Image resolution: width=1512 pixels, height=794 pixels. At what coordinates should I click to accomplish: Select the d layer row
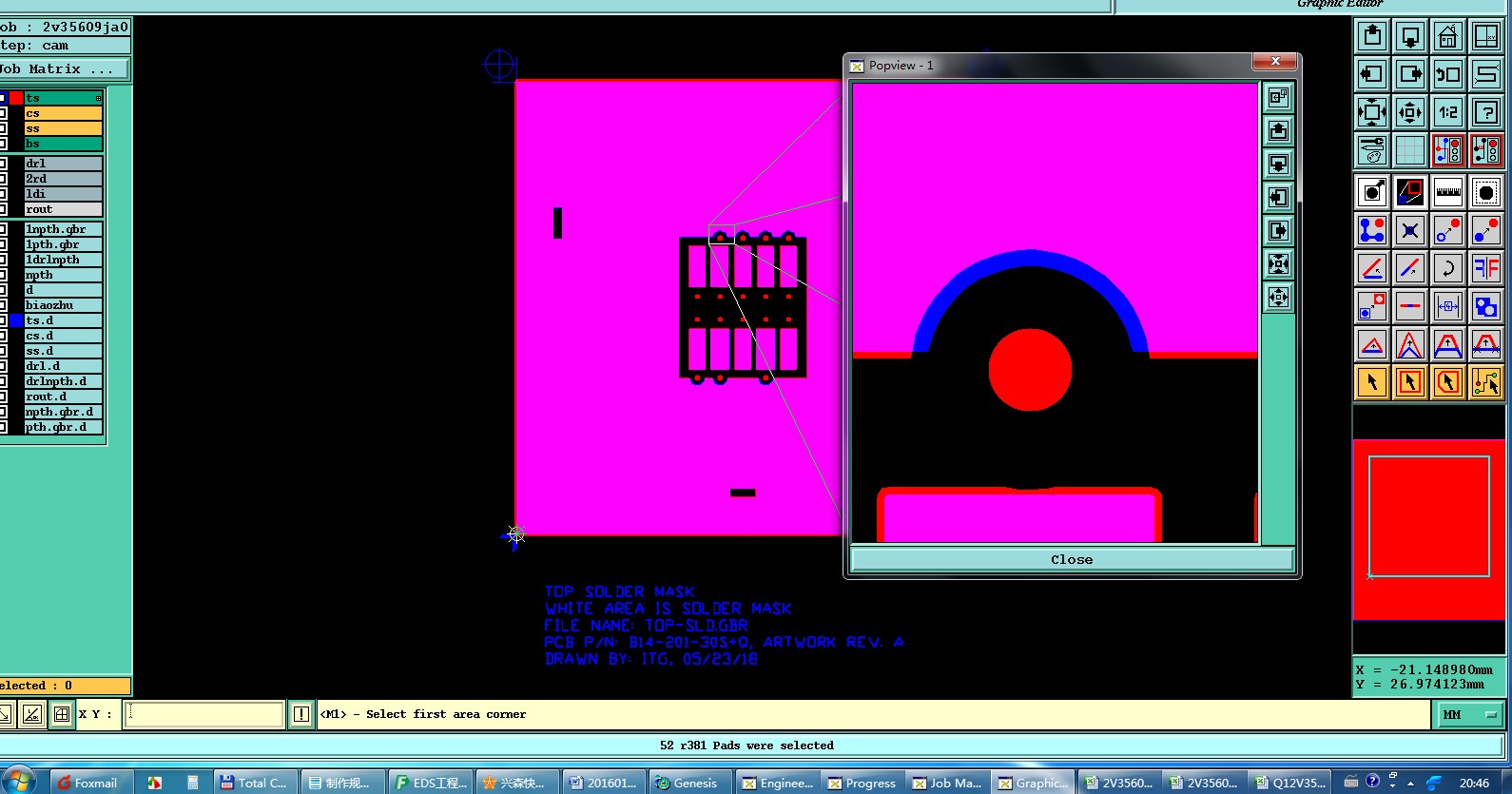pyautogui.click(x=63, y=290)
